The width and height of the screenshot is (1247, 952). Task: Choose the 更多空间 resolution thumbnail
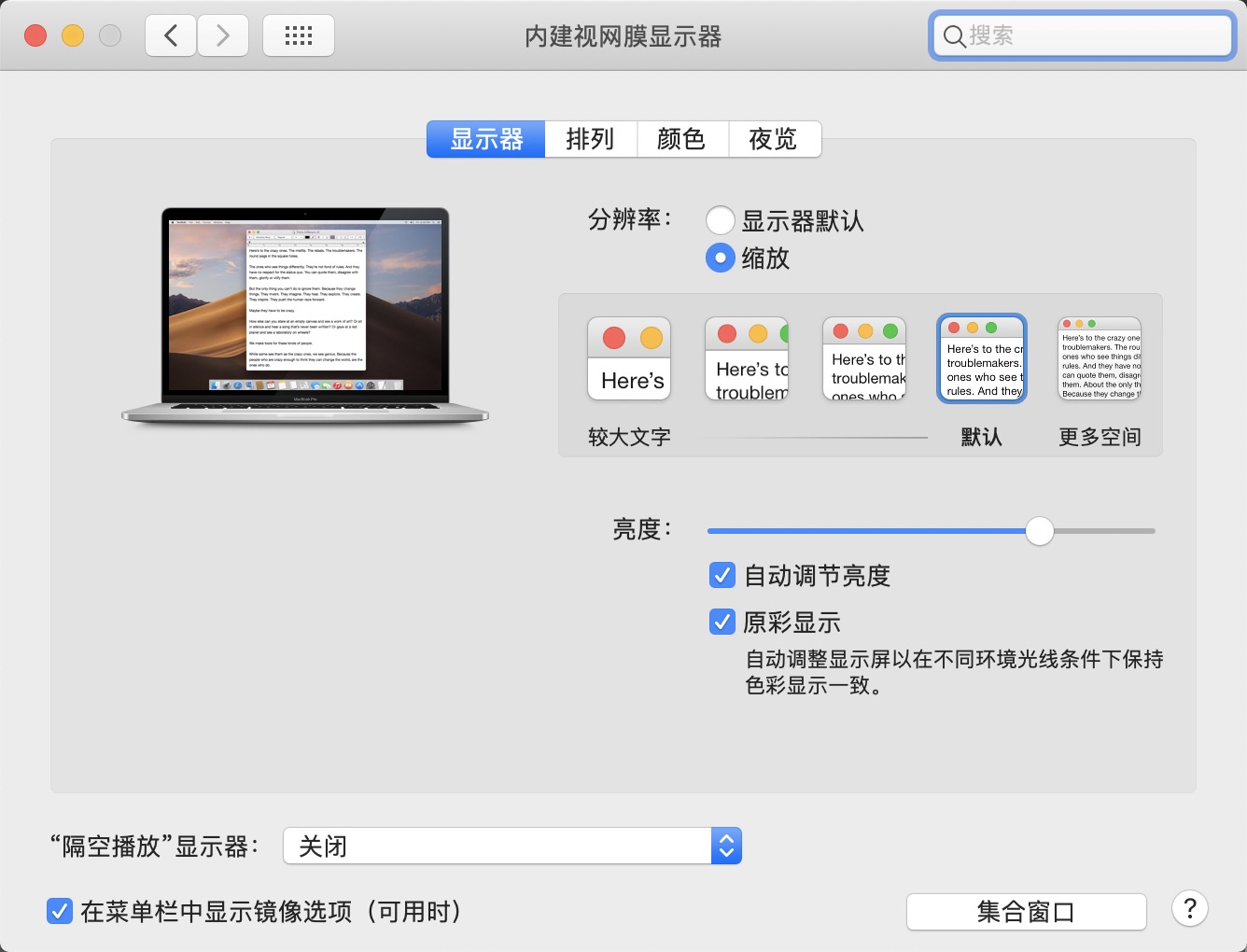(x=1100, y=359)
